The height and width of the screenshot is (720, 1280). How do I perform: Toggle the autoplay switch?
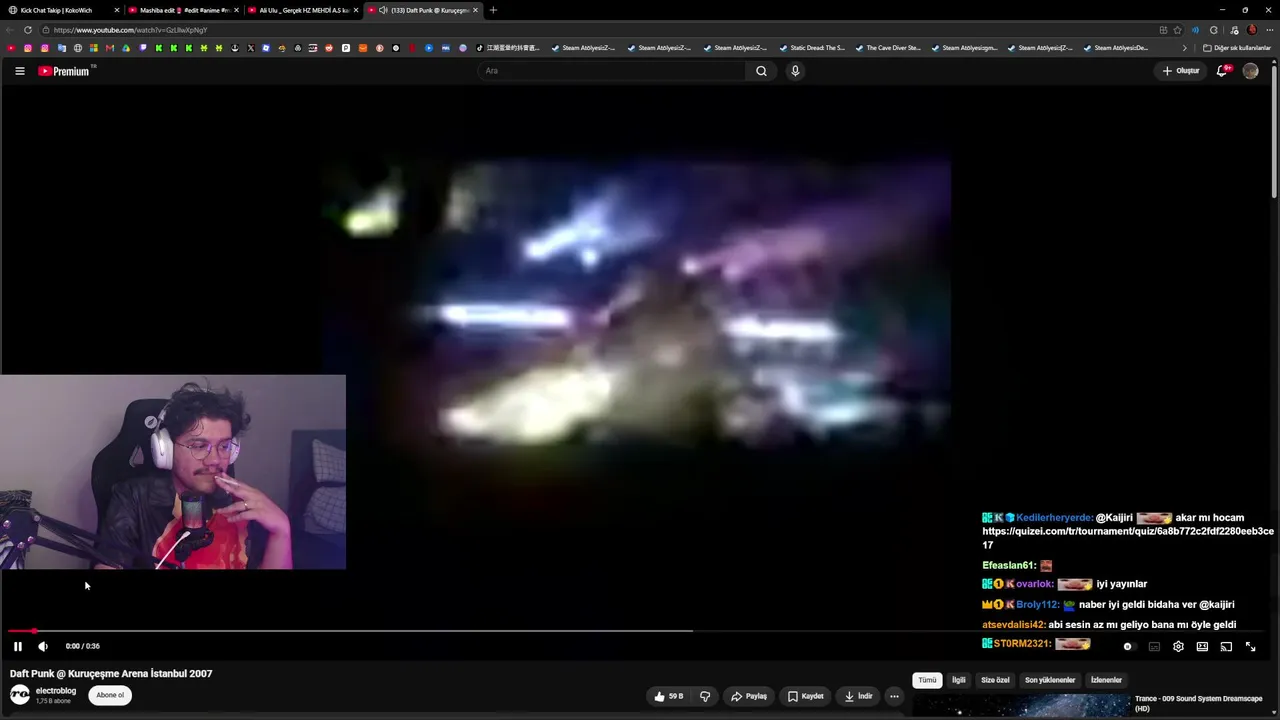click(1128, 646)
